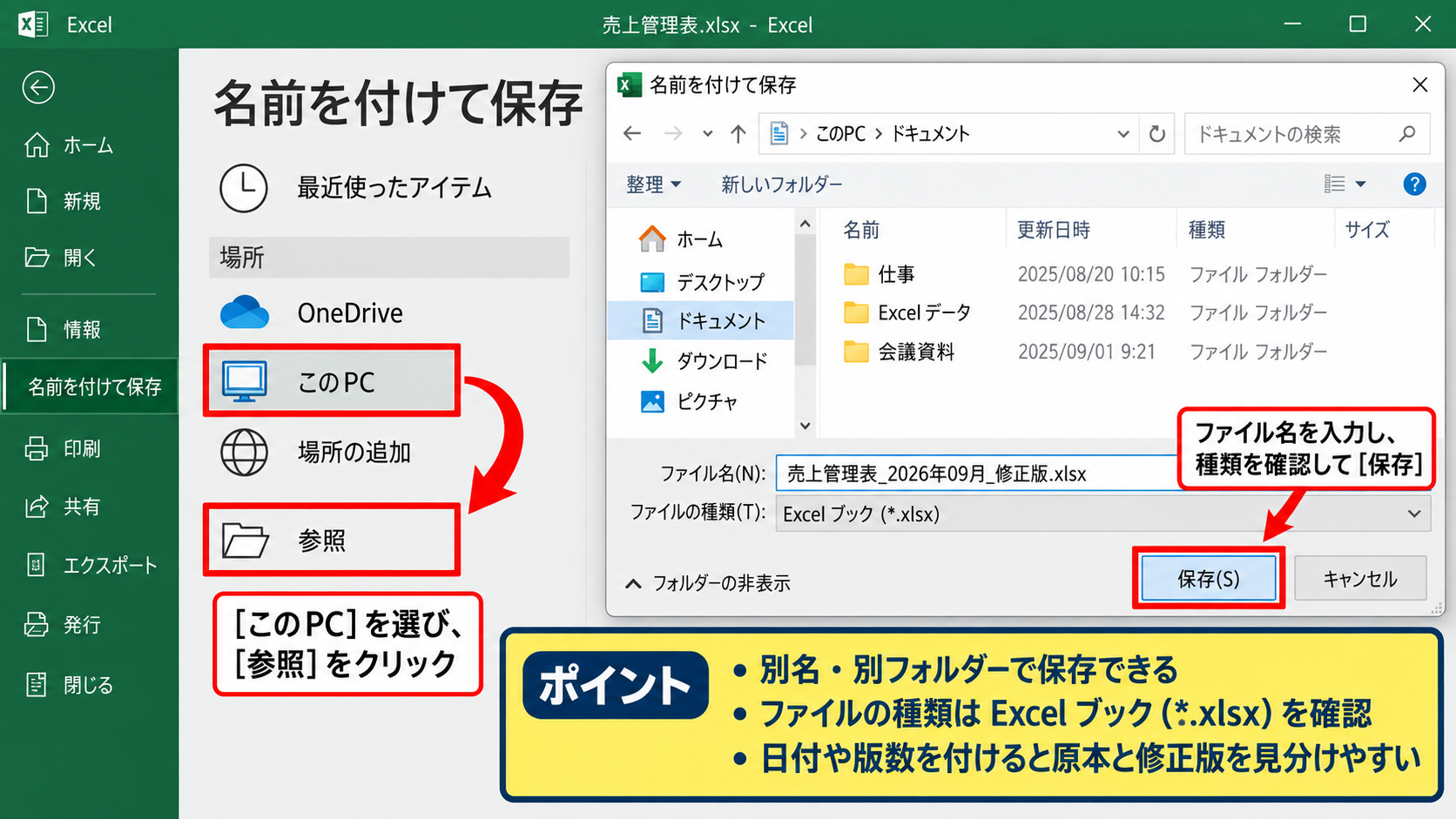Open エクスポート in the sidebar
This screenshot has height=819, width=1456.
click(x=91, y=566)
